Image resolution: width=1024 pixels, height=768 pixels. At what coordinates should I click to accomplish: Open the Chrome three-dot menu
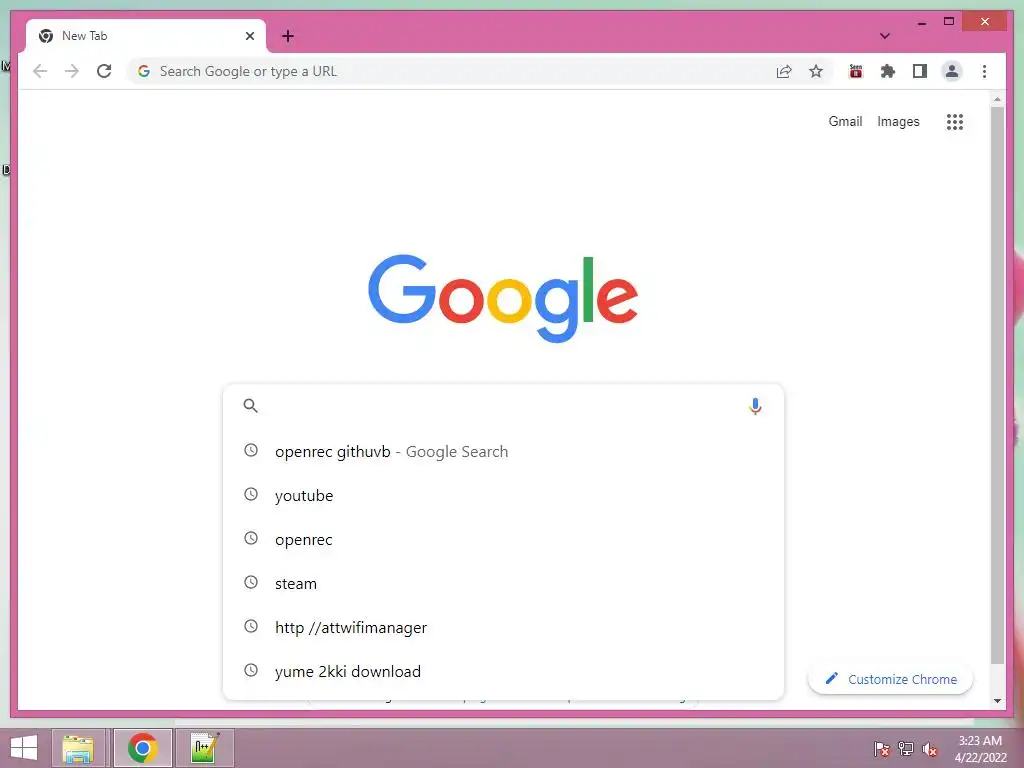pyautogui.click(x=984, y=71)
